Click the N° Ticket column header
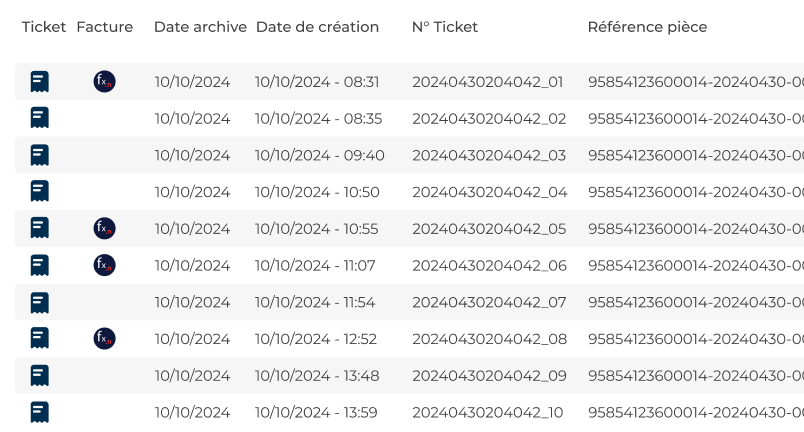This screenshot has width=804, height=432. [x=445, y=27]
